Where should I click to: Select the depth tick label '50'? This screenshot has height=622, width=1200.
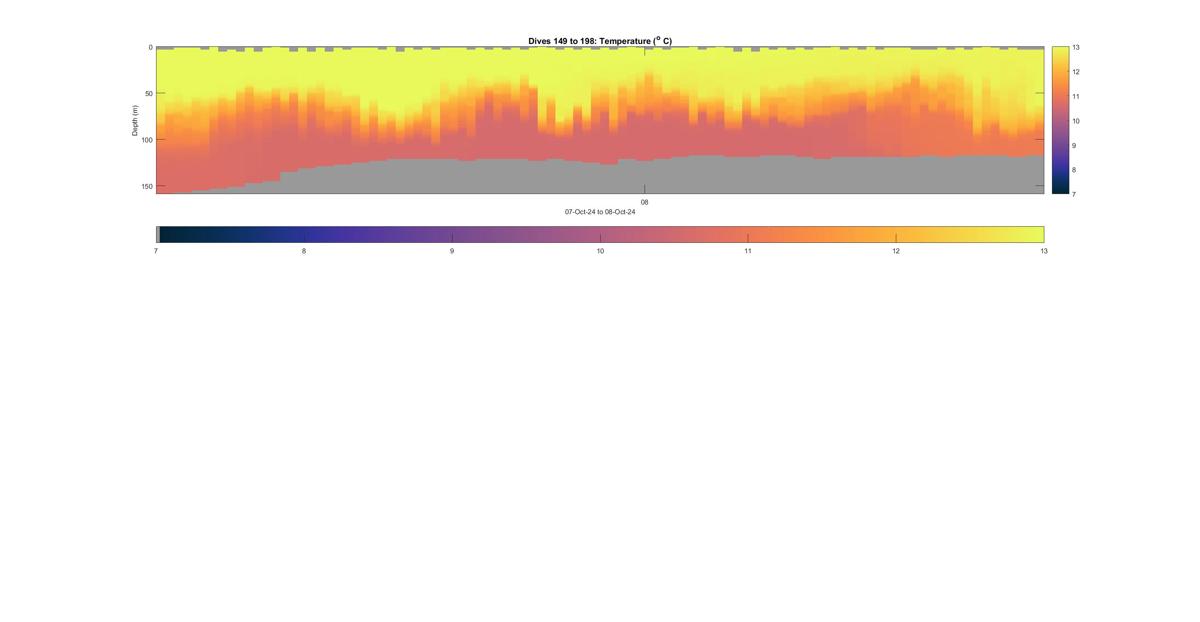coord(149,94)
